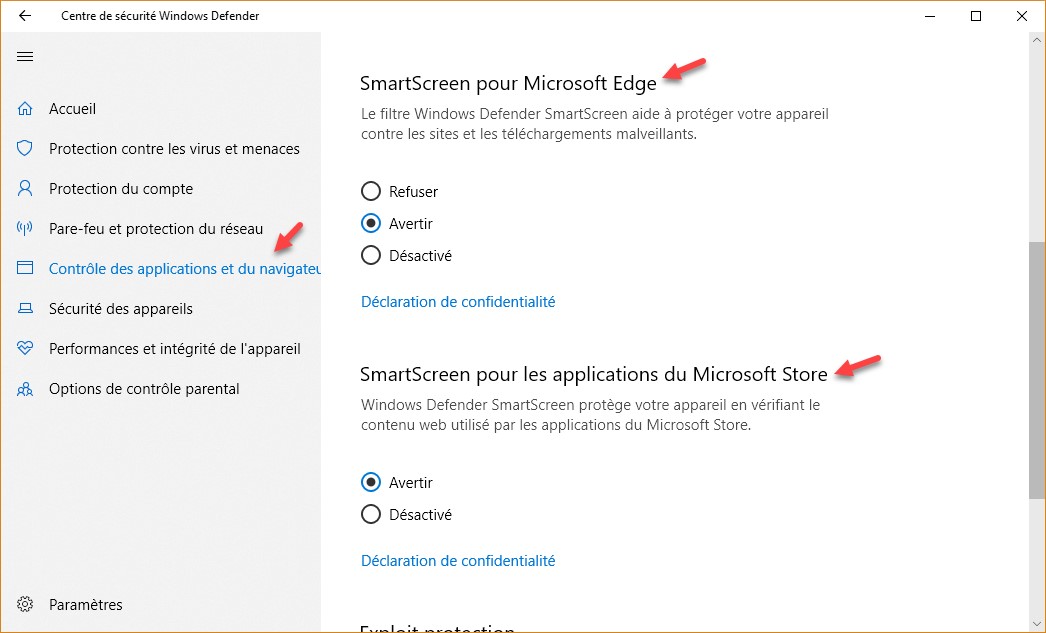
Task: Select Désactivé for Edge SmartScreen
Action: [371, 255]
